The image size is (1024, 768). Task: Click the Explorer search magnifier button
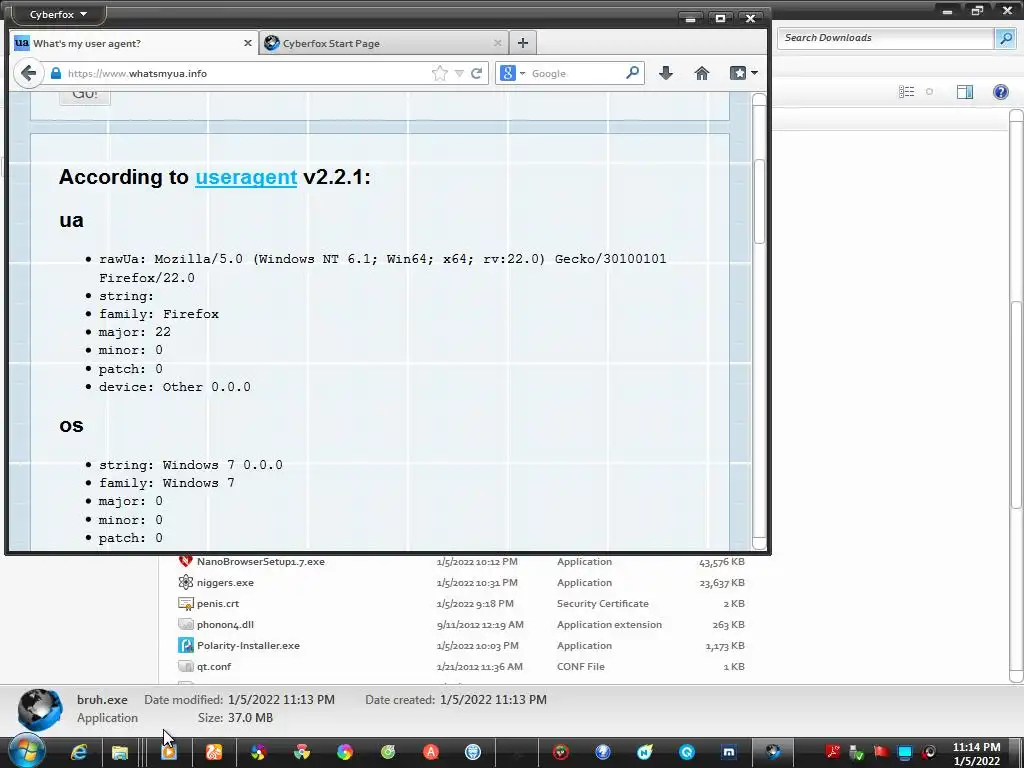(x=1005, y=38)
